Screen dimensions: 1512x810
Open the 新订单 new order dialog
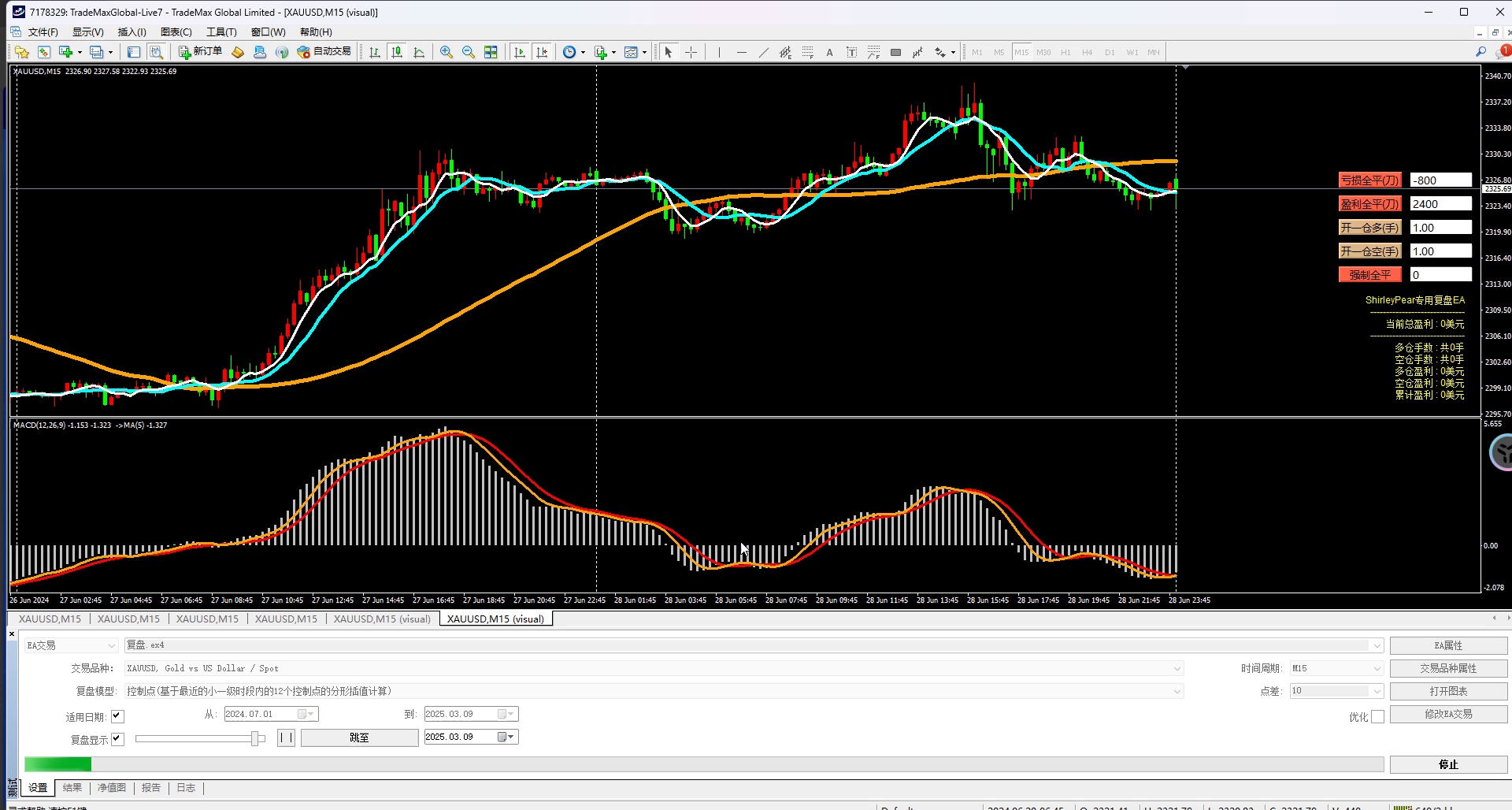point(200,52)
